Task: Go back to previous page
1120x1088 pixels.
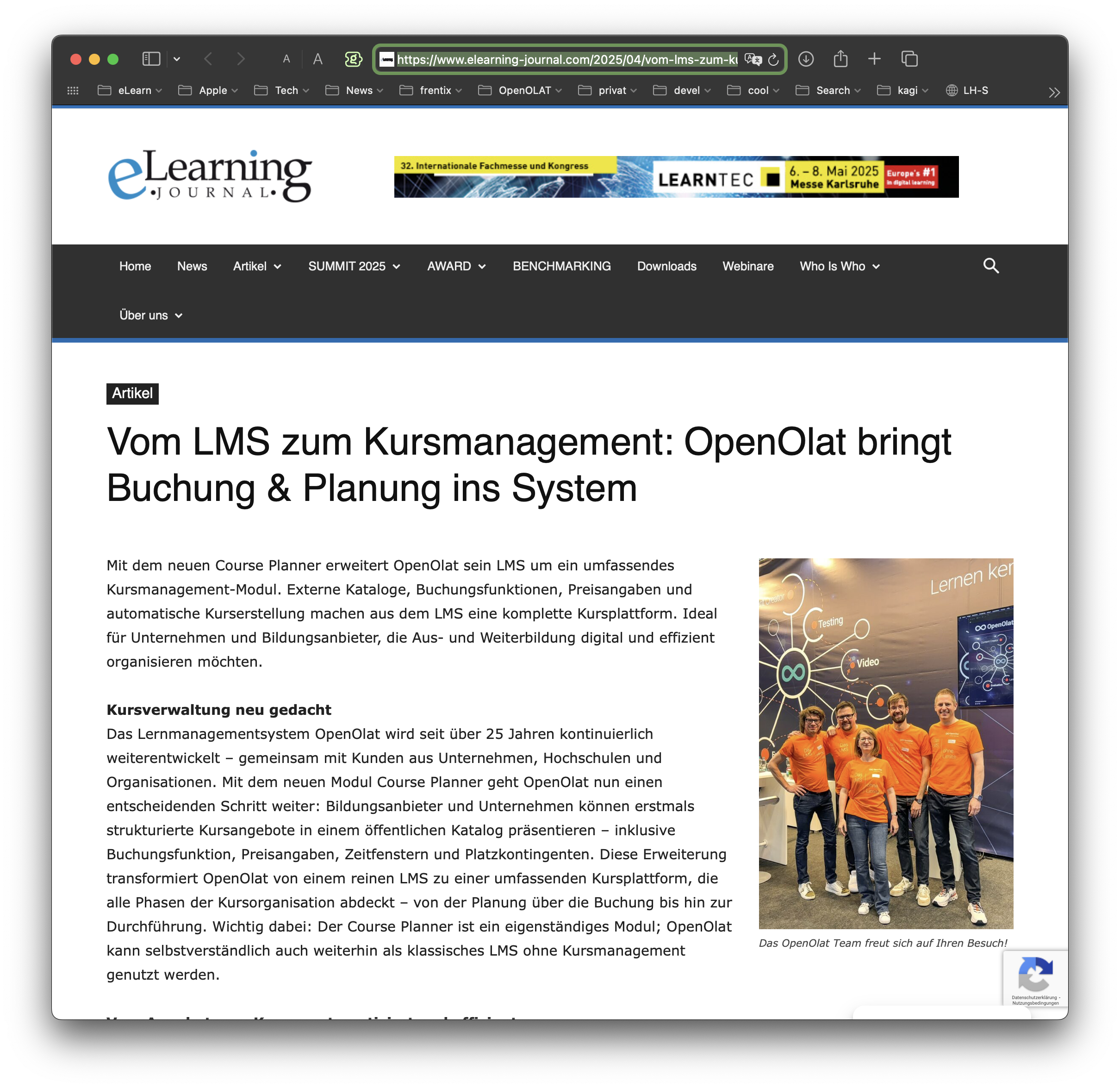Action: coord(209,59)
